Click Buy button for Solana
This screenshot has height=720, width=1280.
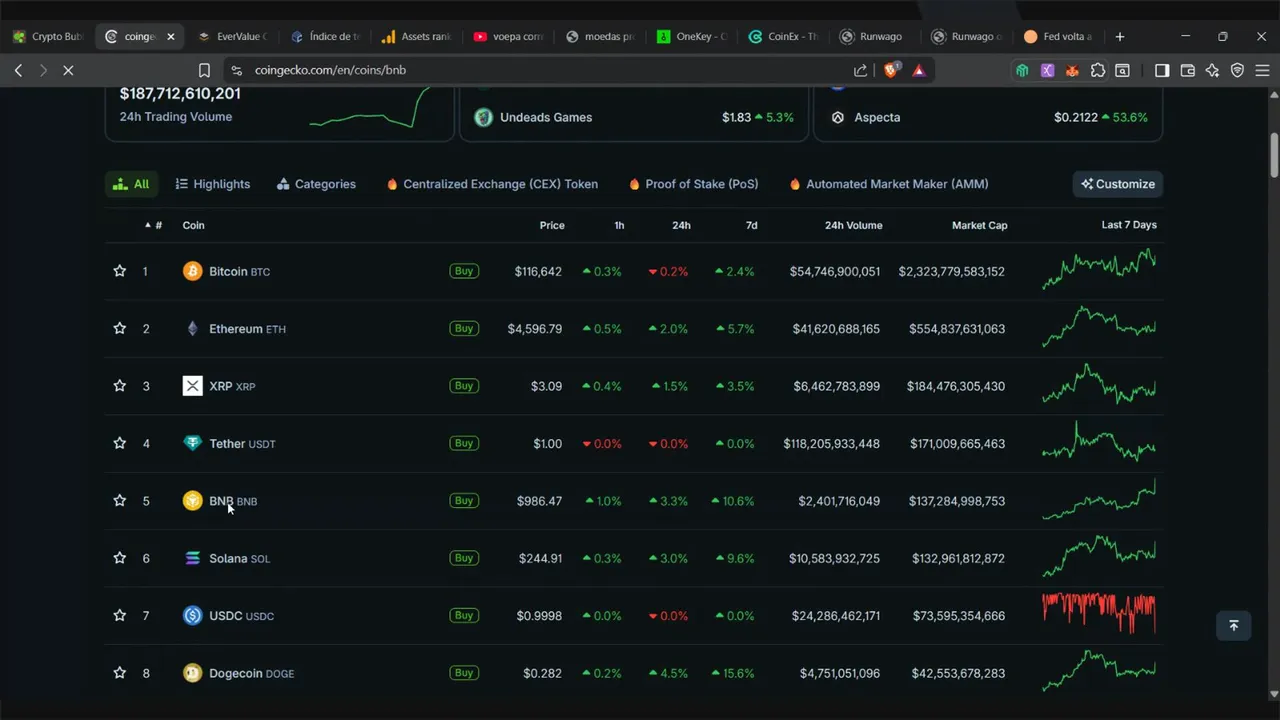tap(464, 558)
